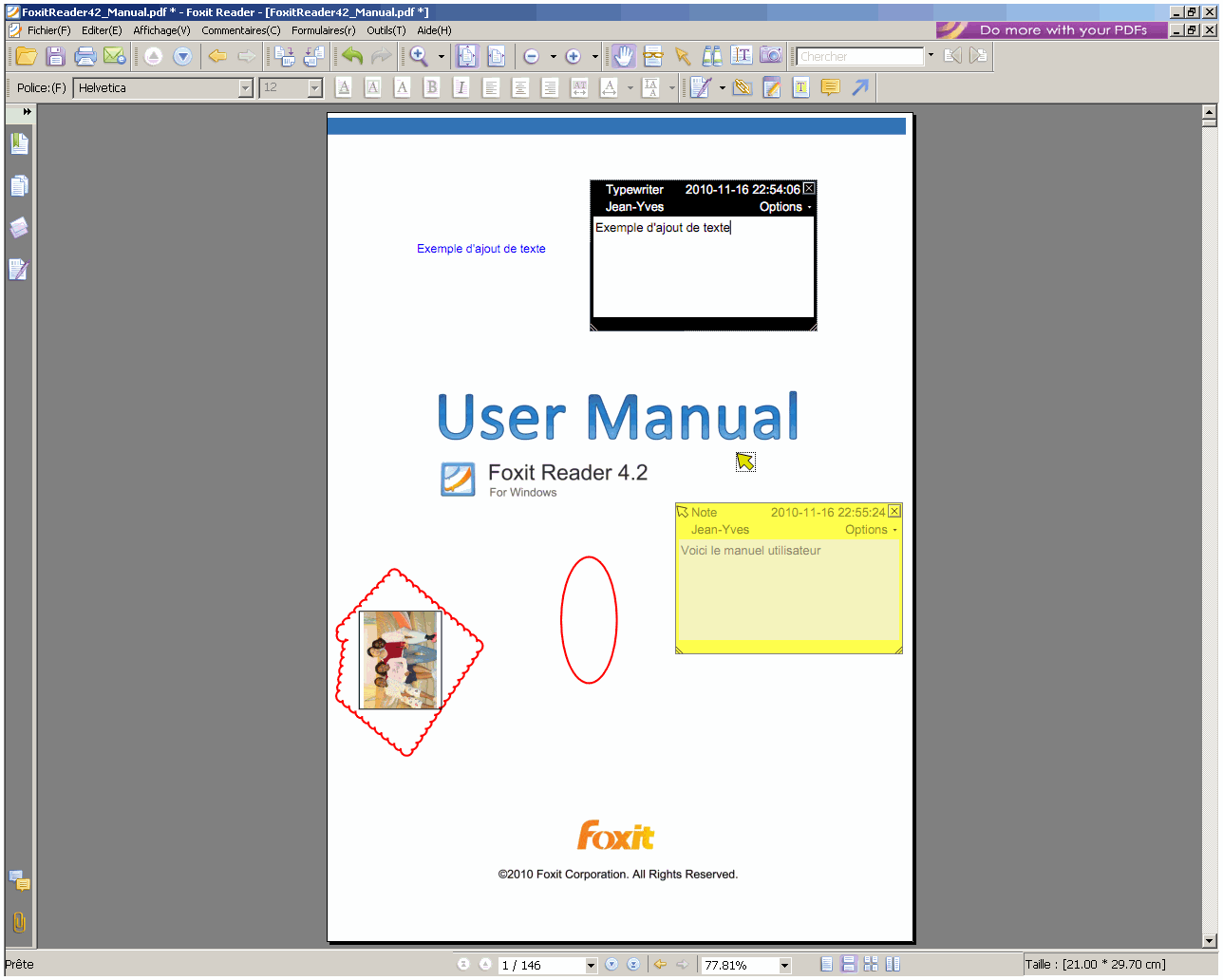
Task: Open the Typewriter tool dropdown arrow
Action: [x=722, y=88]
